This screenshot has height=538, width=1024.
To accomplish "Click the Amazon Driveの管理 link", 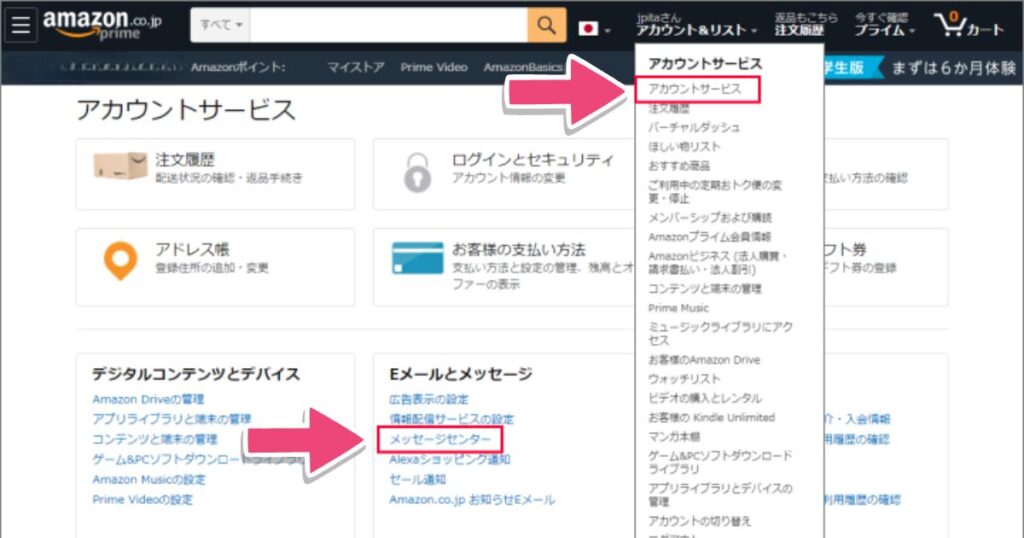I will pos(148,399).
